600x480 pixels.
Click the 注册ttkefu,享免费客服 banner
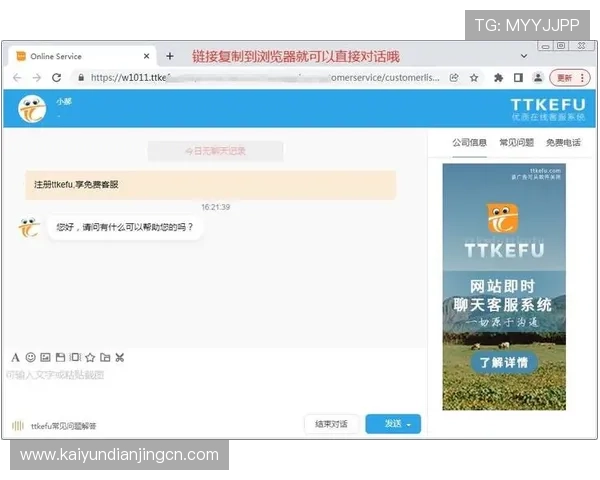[x=210, y=185]
